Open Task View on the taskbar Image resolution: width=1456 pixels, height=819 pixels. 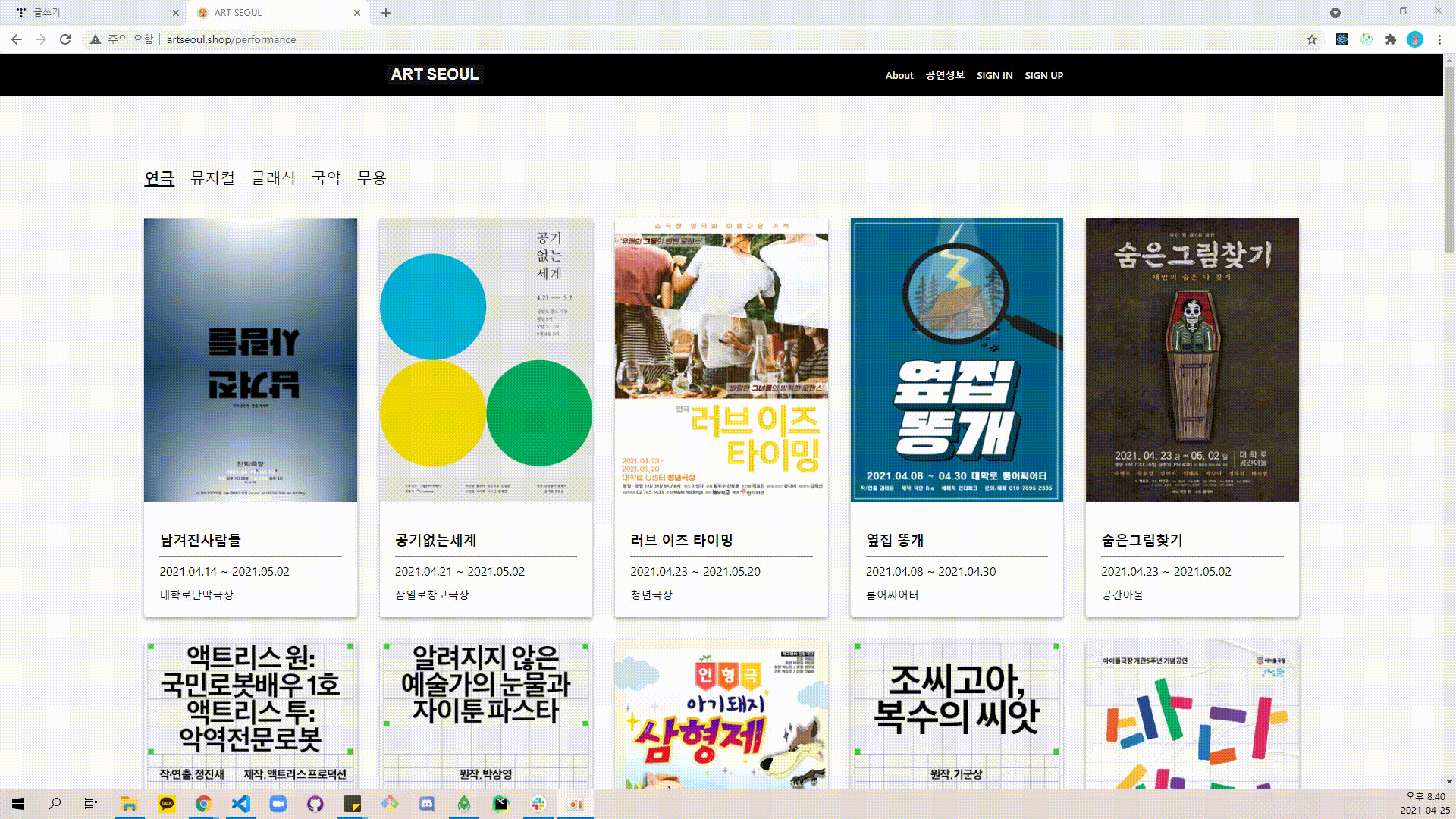coord(91,804)
